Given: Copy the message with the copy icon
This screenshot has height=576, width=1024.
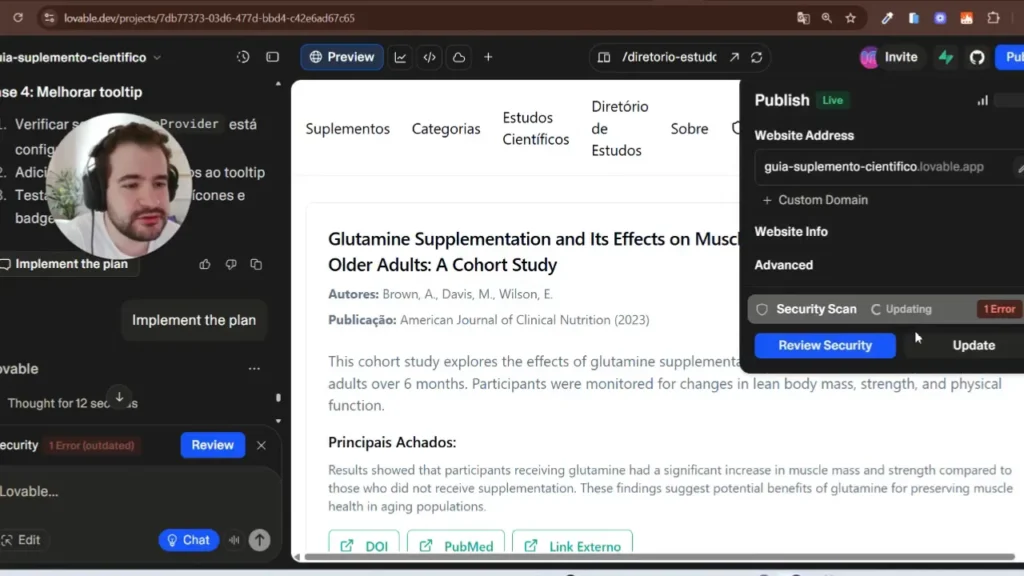Looking at the screenshot, I should coord(256,264).
